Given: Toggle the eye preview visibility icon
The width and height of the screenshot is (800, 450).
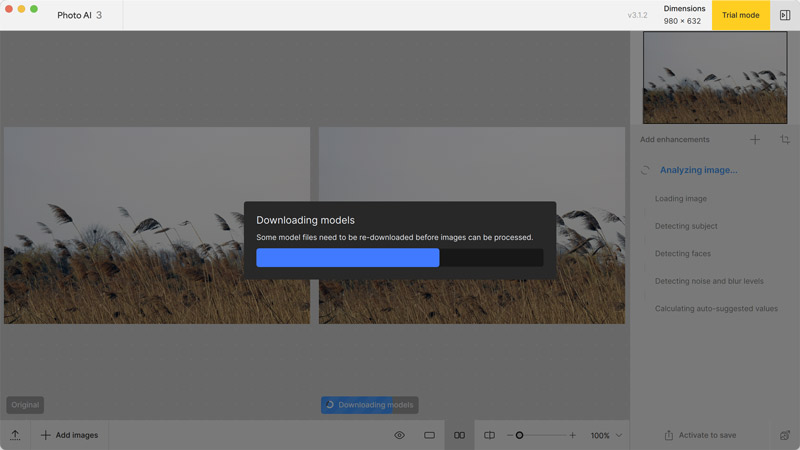Looking at the screenshot, I should (x=399, y=435).
